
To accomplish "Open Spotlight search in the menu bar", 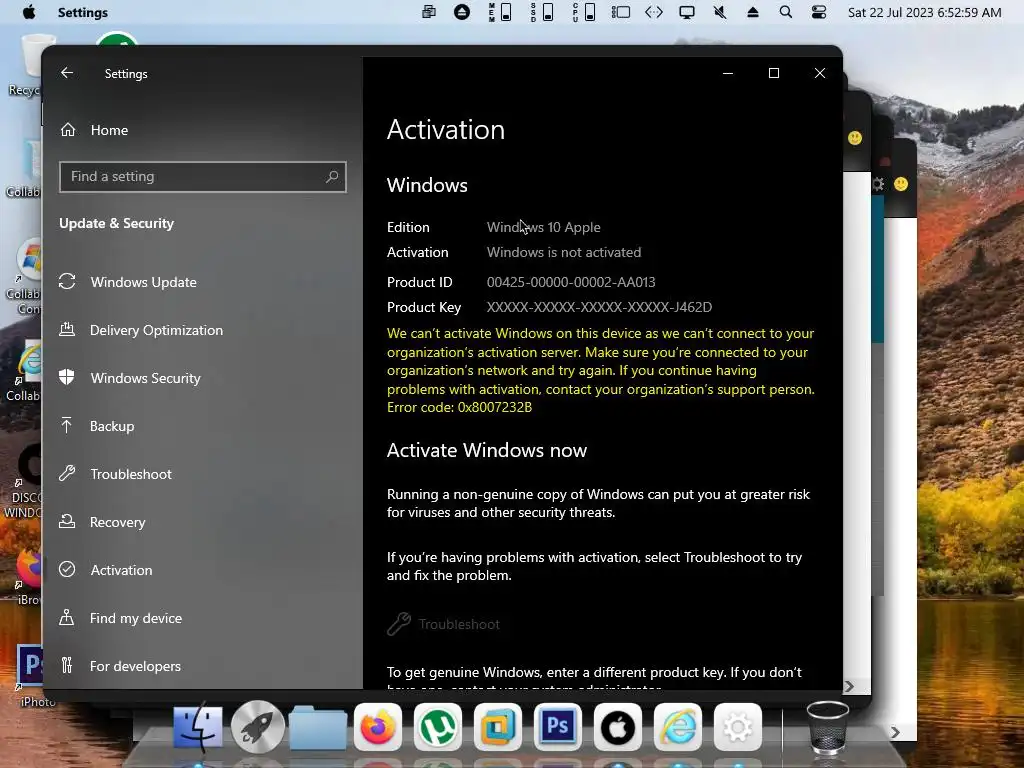I will click(786, 12).
